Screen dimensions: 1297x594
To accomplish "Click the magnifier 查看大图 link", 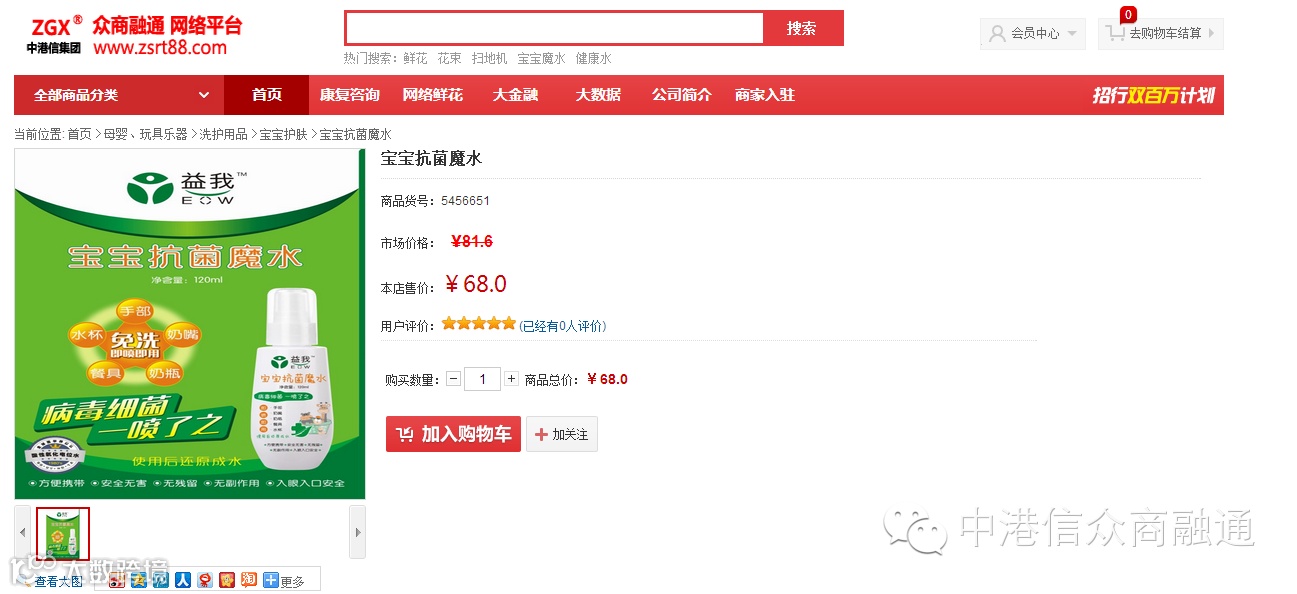I will [50, 581].
